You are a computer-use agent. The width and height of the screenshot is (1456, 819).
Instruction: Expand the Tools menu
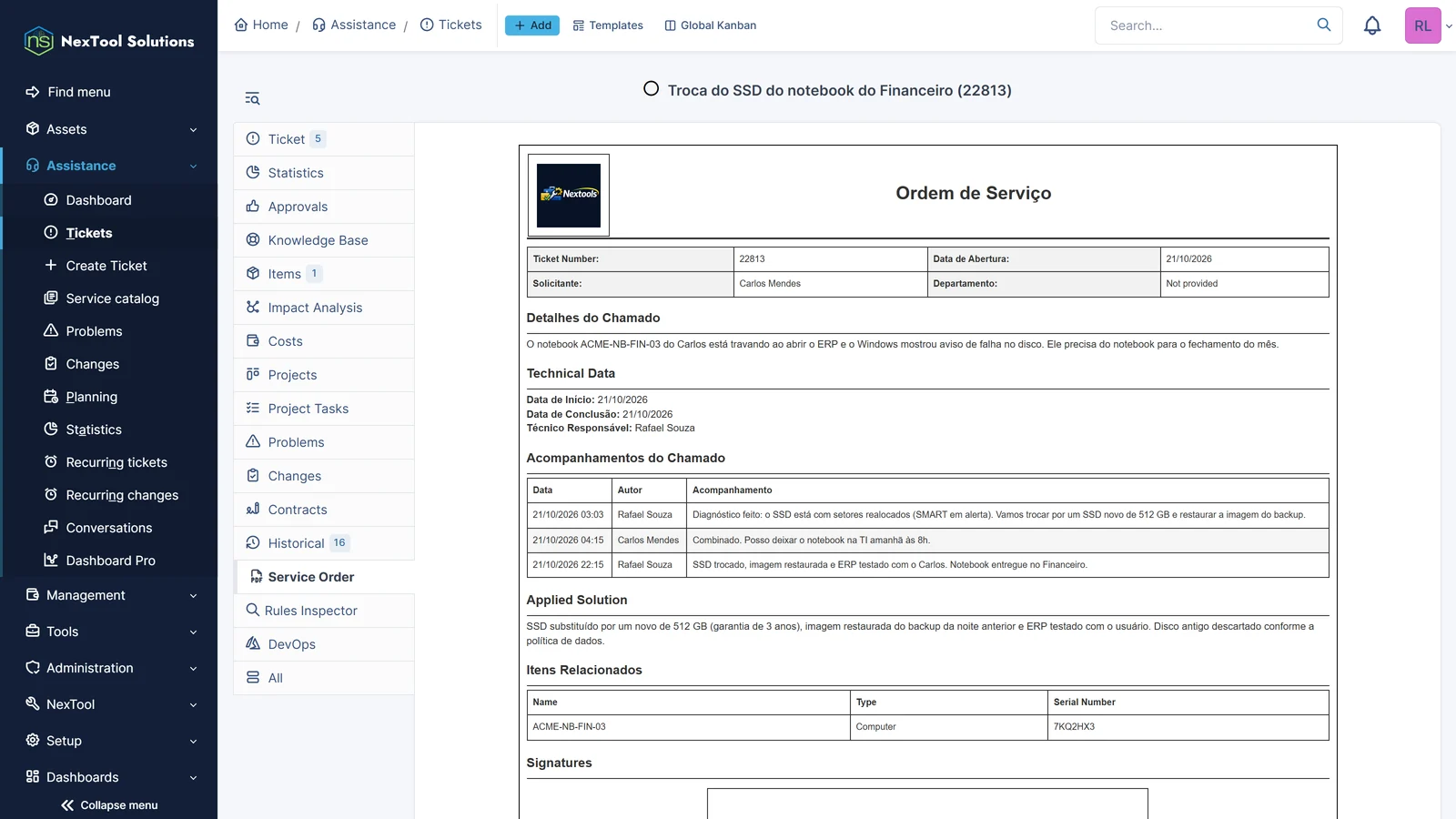109,632
